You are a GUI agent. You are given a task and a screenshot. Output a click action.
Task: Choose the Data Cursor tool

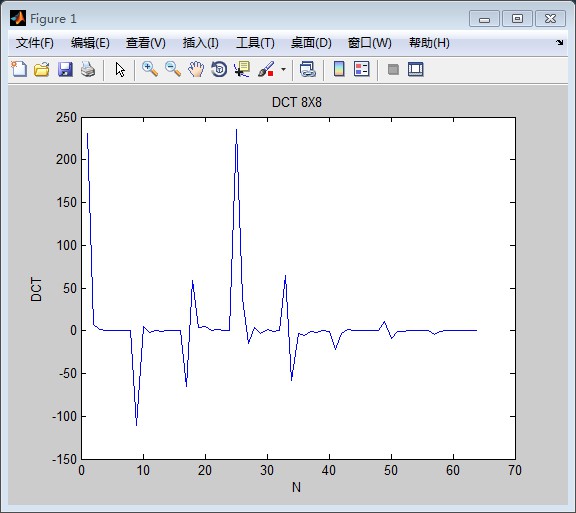242,69
